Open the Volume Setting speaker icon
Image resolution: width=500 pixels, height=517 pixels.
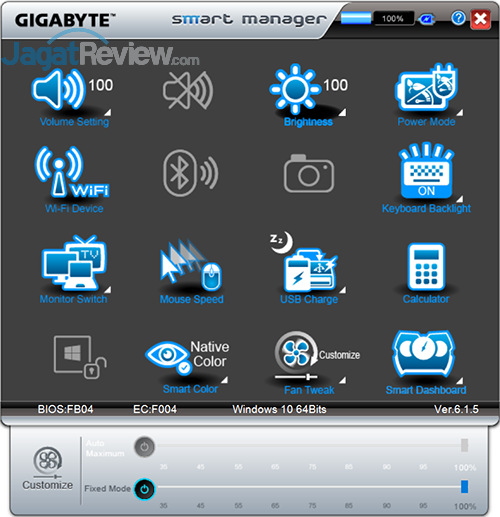[x=58, y=89]
